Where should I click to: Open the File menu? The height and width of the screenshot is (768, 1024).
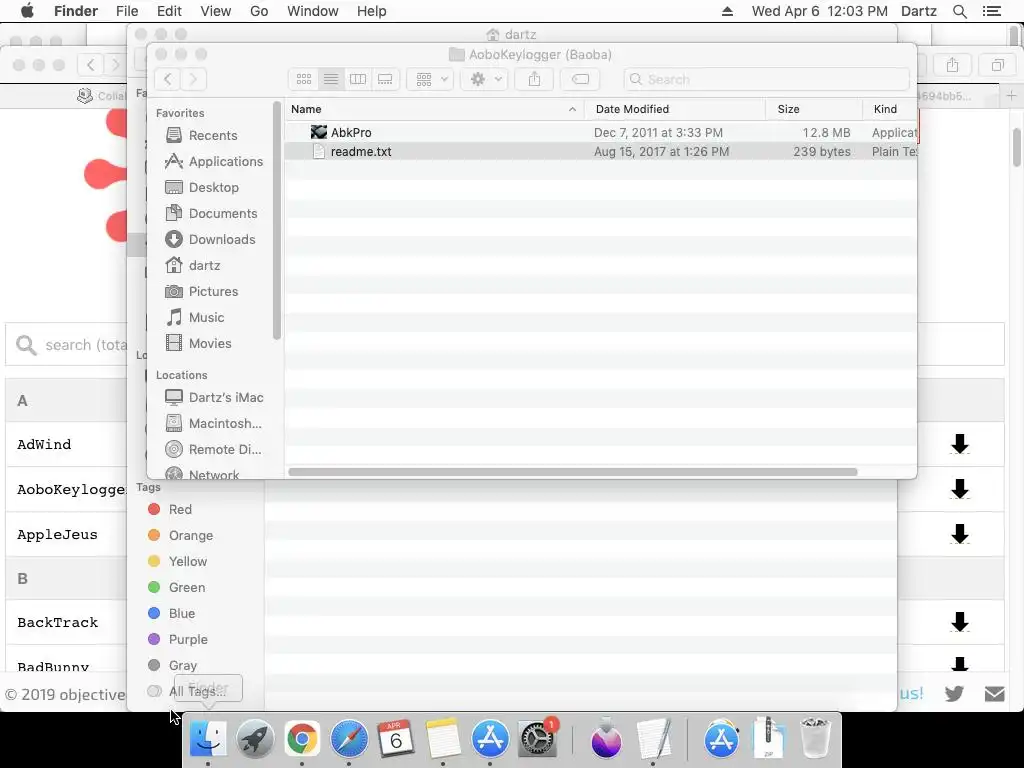pos(127,11)
